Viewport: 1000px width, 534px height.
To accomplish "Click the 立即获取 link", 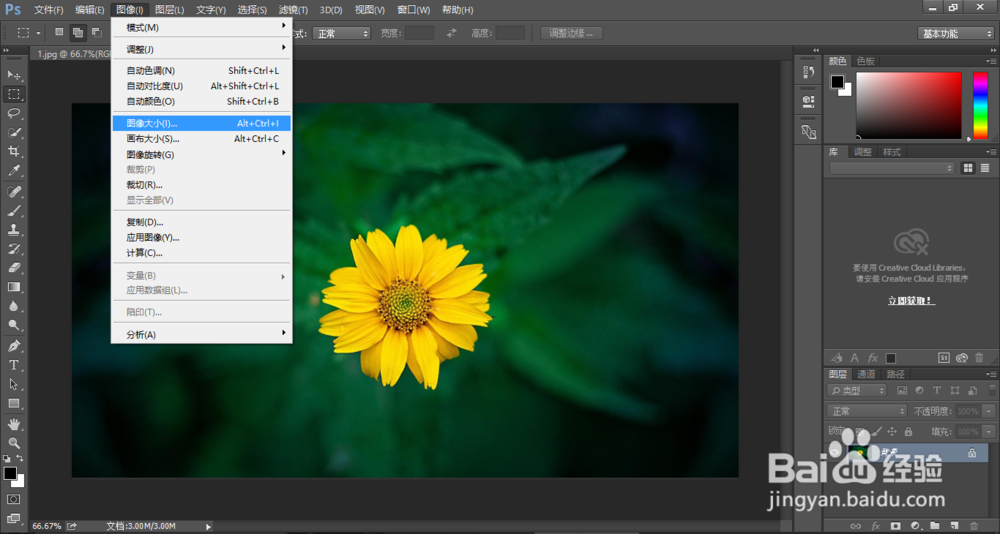I will click(911, 300).
